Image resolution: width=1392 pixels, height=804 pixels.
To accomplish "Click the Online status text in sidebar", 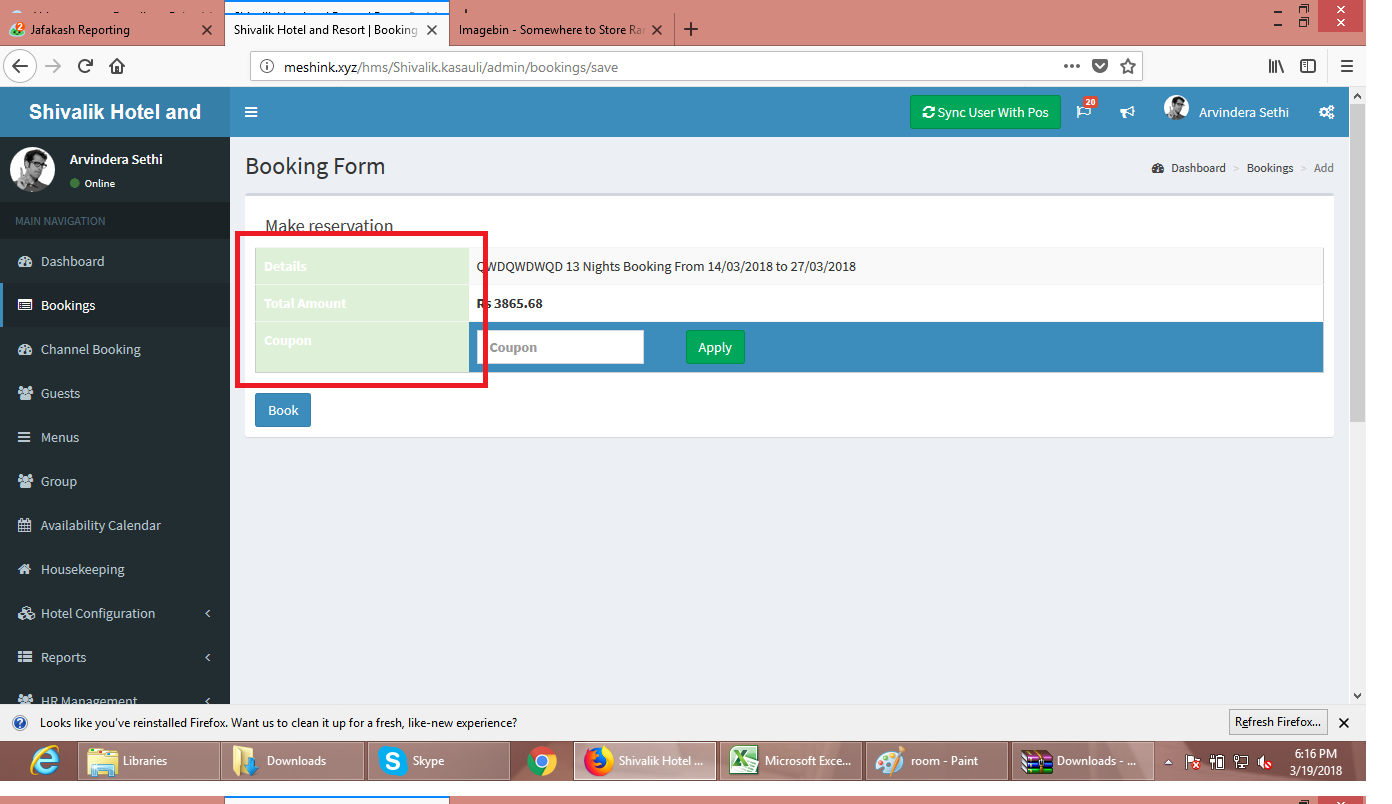I will pyautogui.click(x=100, y=183).
